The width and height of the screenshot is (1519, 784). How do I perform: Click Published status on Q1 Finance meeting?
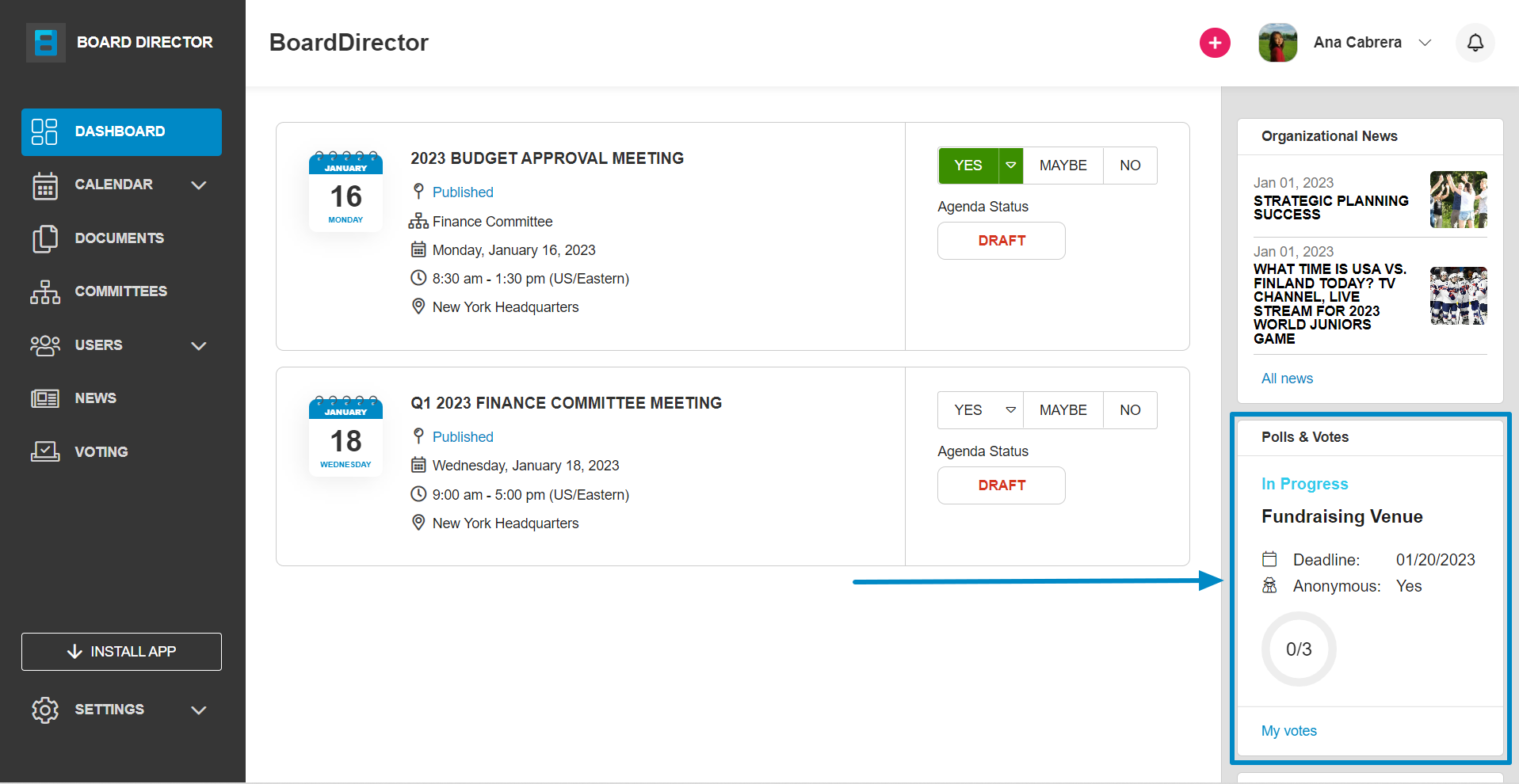[x=463, y=437]
